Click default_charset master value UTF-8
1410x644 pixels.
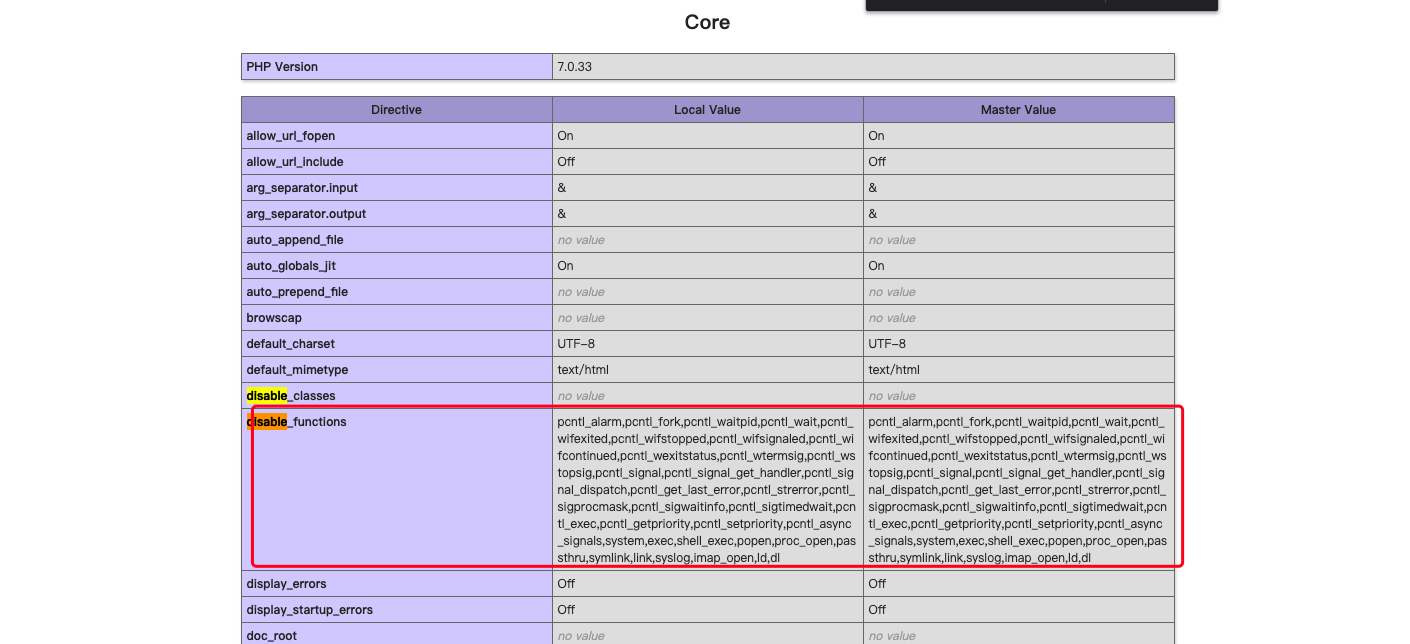tap(887, 344)
